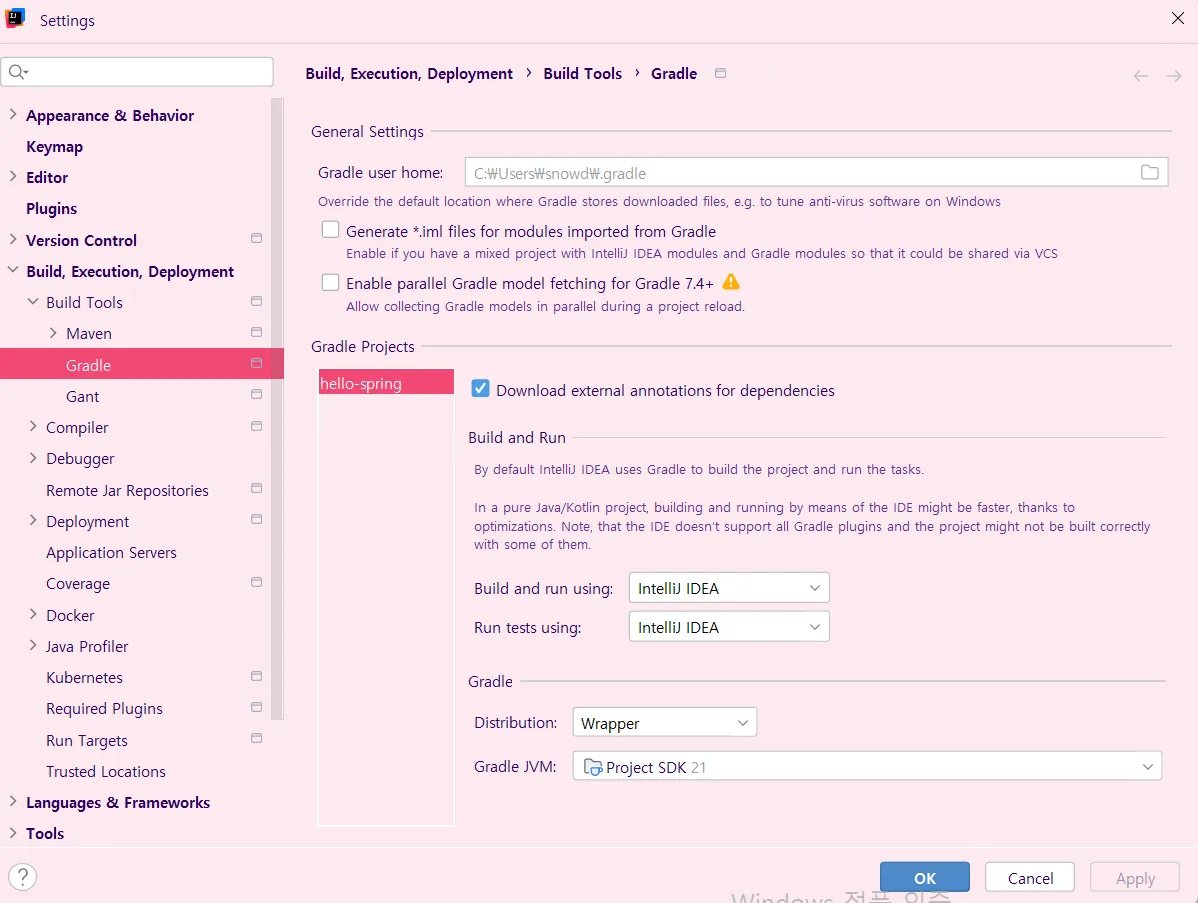Expand Appearance & Behavior section
Image resolution: width=1198 pixels, height=903 pixels.
point(13,115)
